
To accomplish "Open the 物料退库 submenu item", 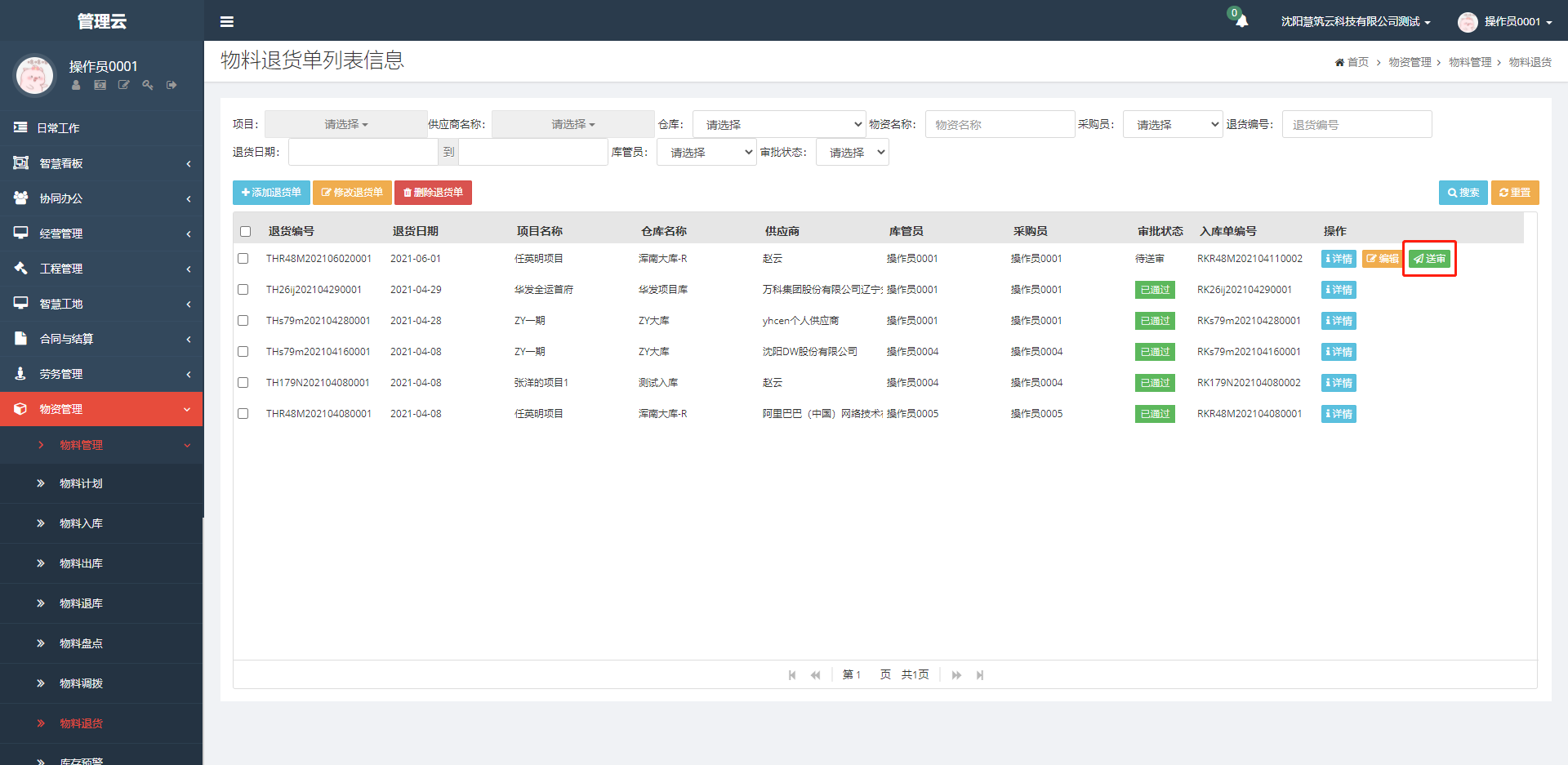I will click(101, 603).
